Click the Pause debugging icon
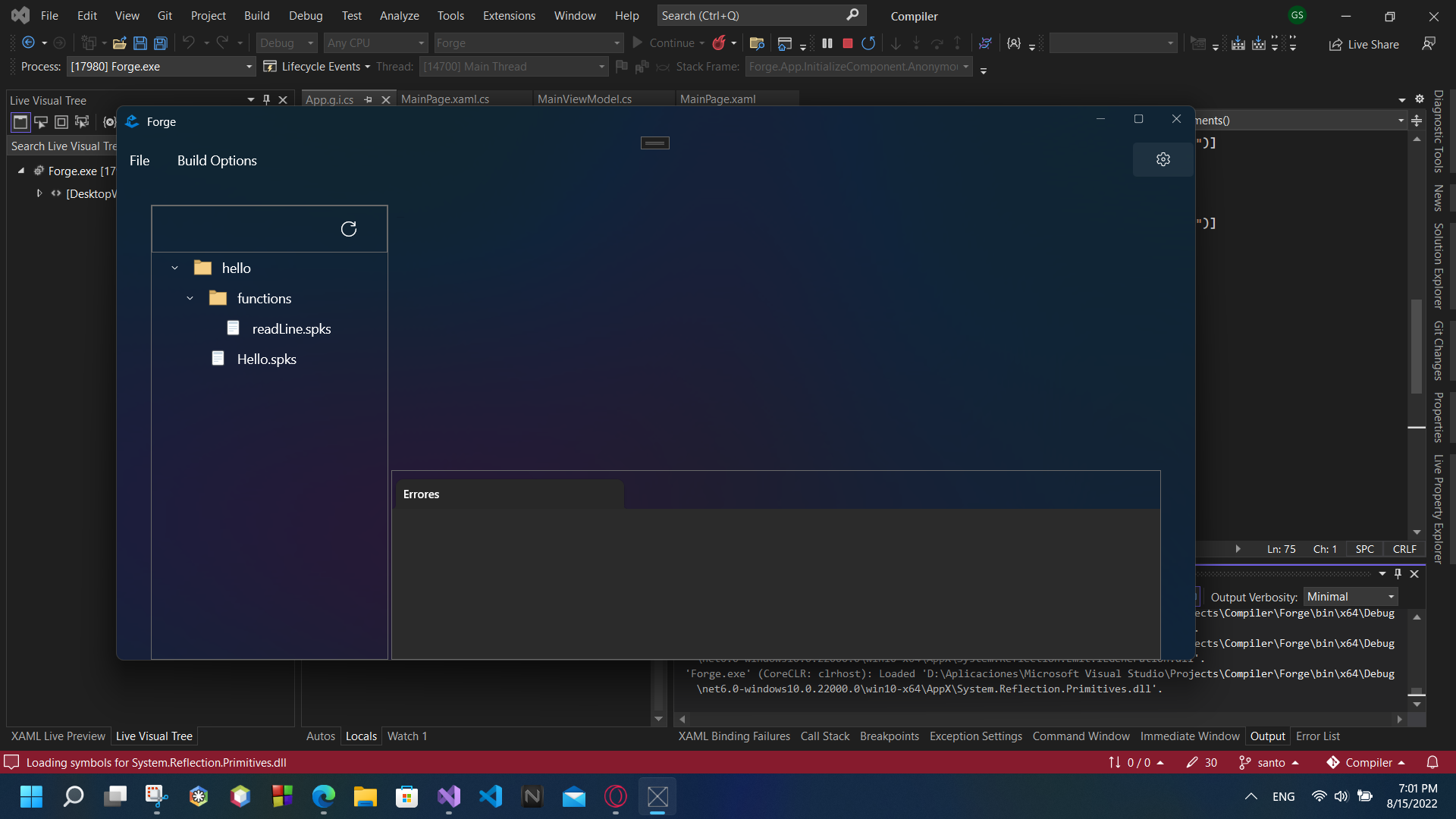This screenshot has width=1456, height=819. pos(827,43)
